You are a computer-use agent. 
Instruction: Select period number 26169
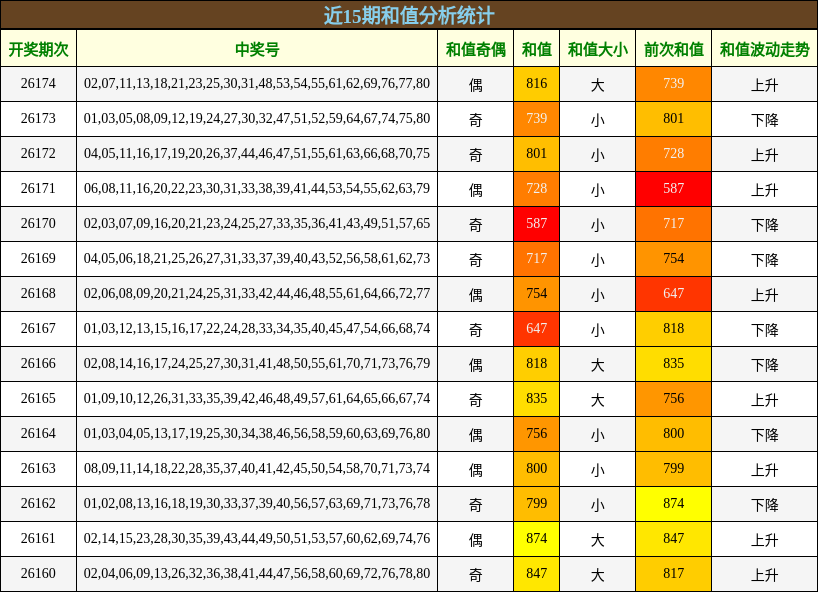click(38, 258)
